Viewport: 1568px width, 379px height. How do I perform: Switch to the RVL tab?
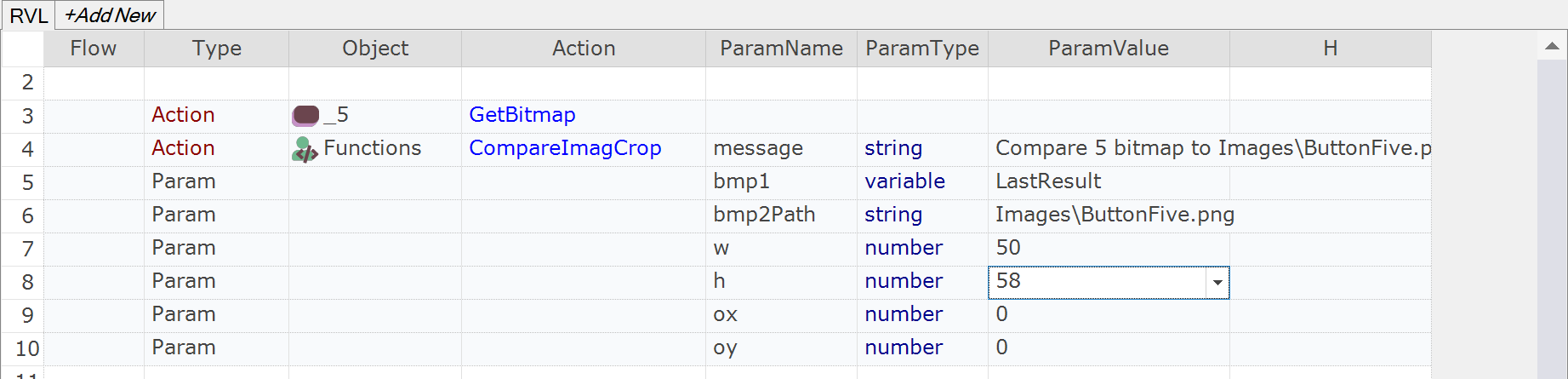[x=28, y=15]
